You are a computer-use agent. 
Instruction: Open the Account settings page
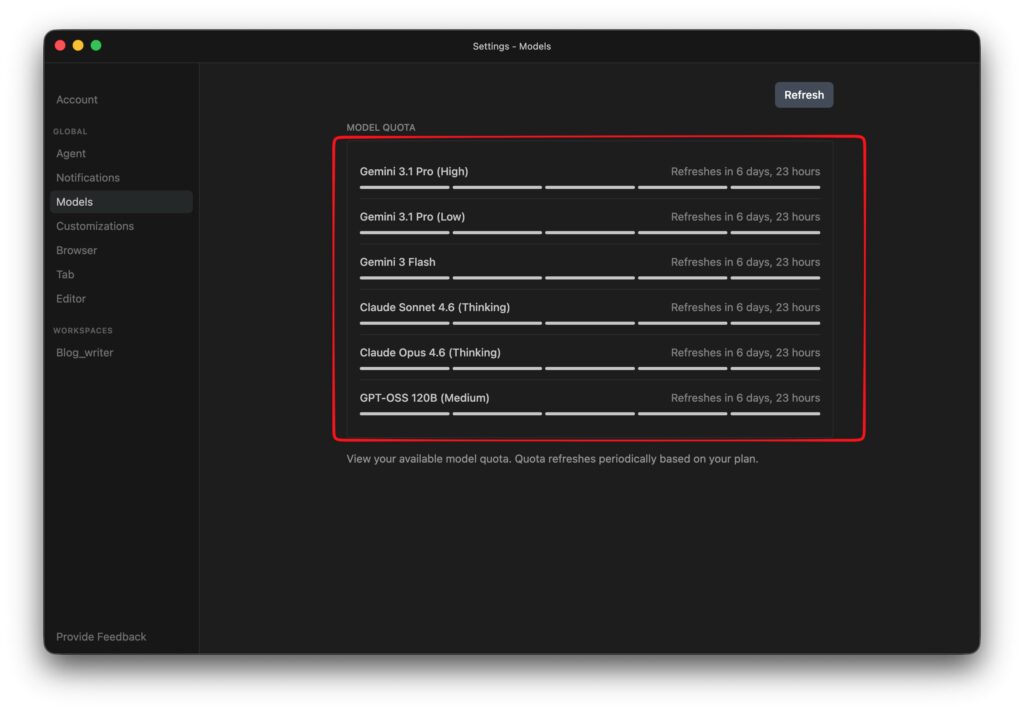tap(77, 100)
